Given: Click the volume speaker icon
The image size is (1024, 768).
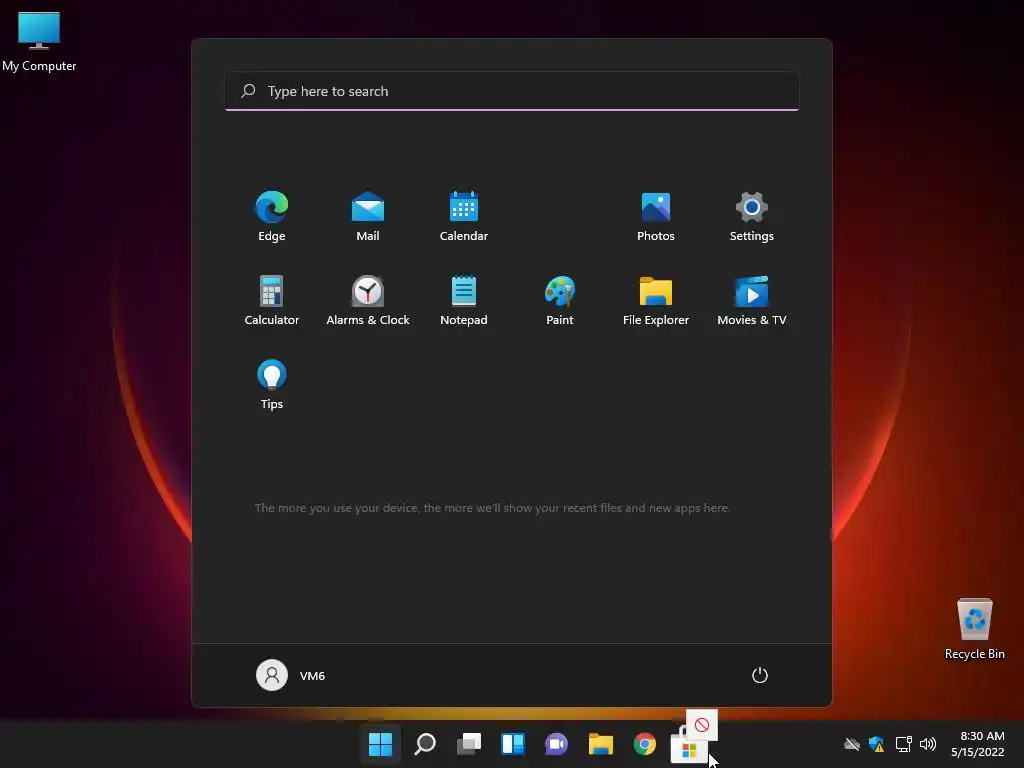Looking at the screenshot, I should pos(927,744).
